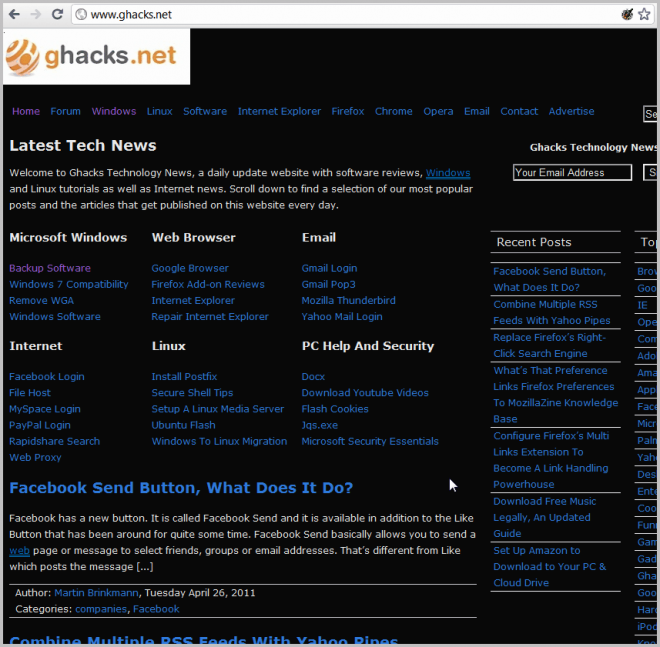
Task: Click the browser forward arrow
Action: point(36,14)
